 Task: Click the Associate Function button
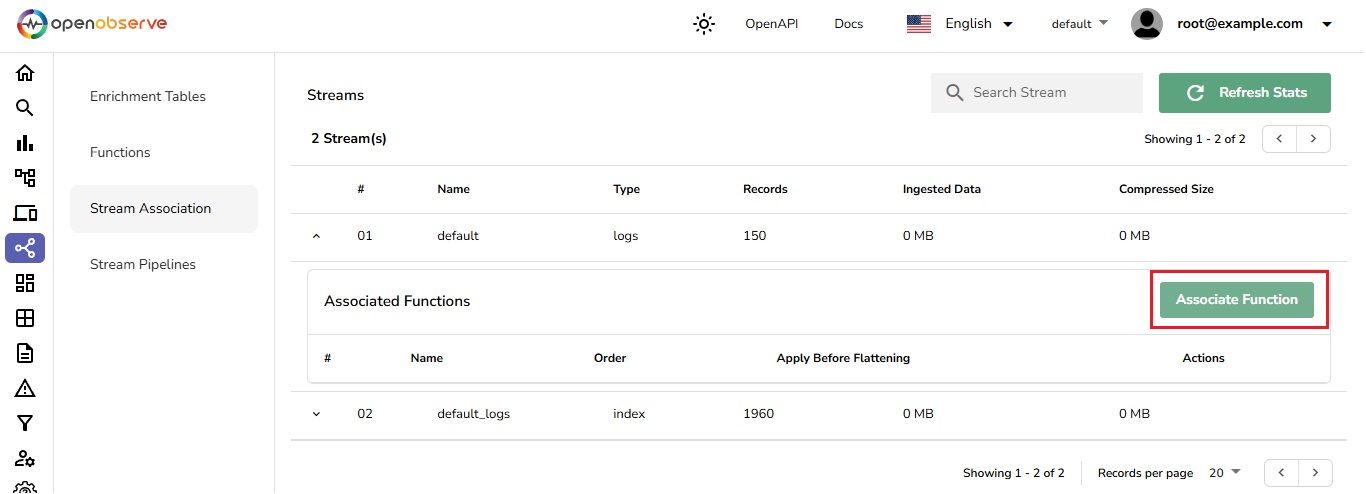click(1237, 300)
